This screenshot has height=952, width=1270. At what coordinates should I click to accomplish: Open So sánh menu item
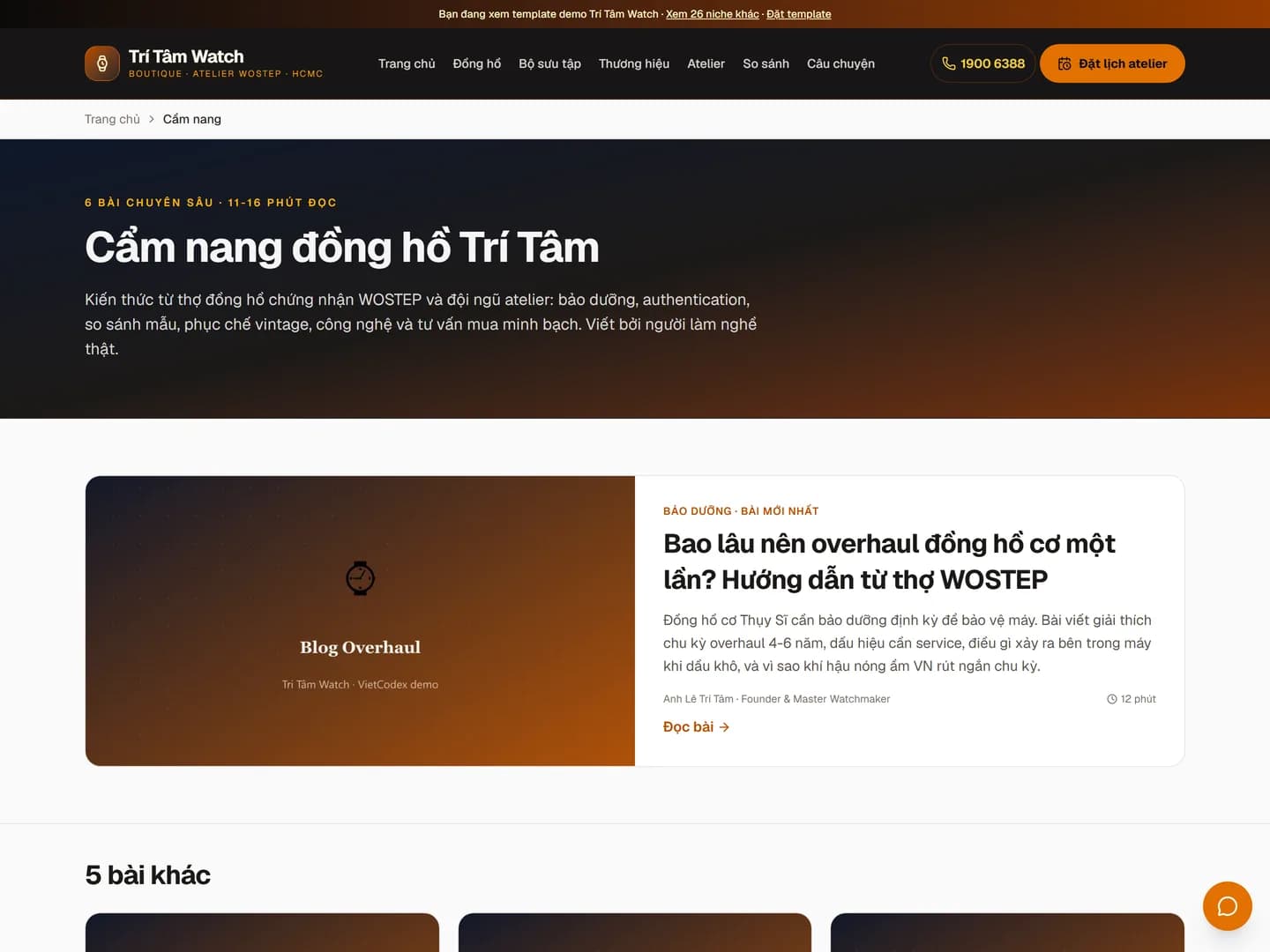pos(766,63)
